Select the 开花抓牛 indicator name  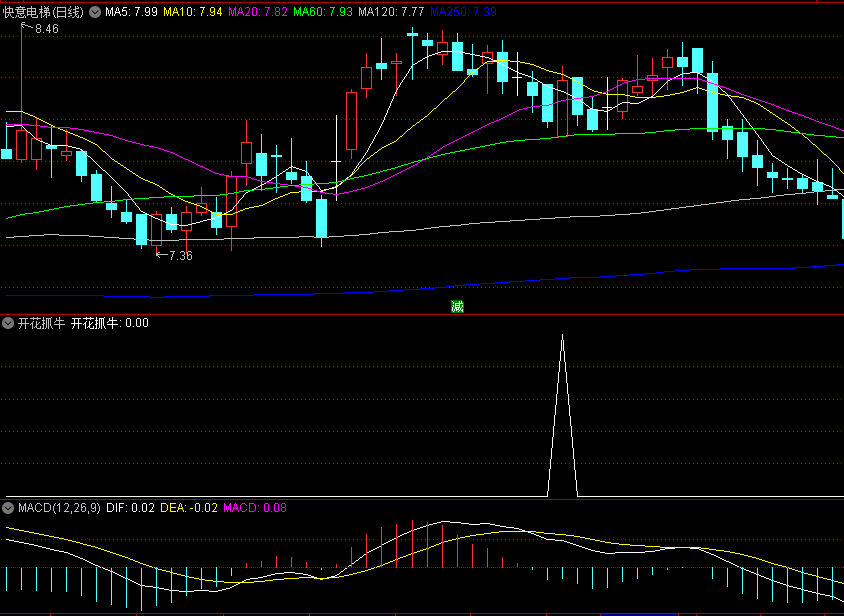tap(41, 323)
